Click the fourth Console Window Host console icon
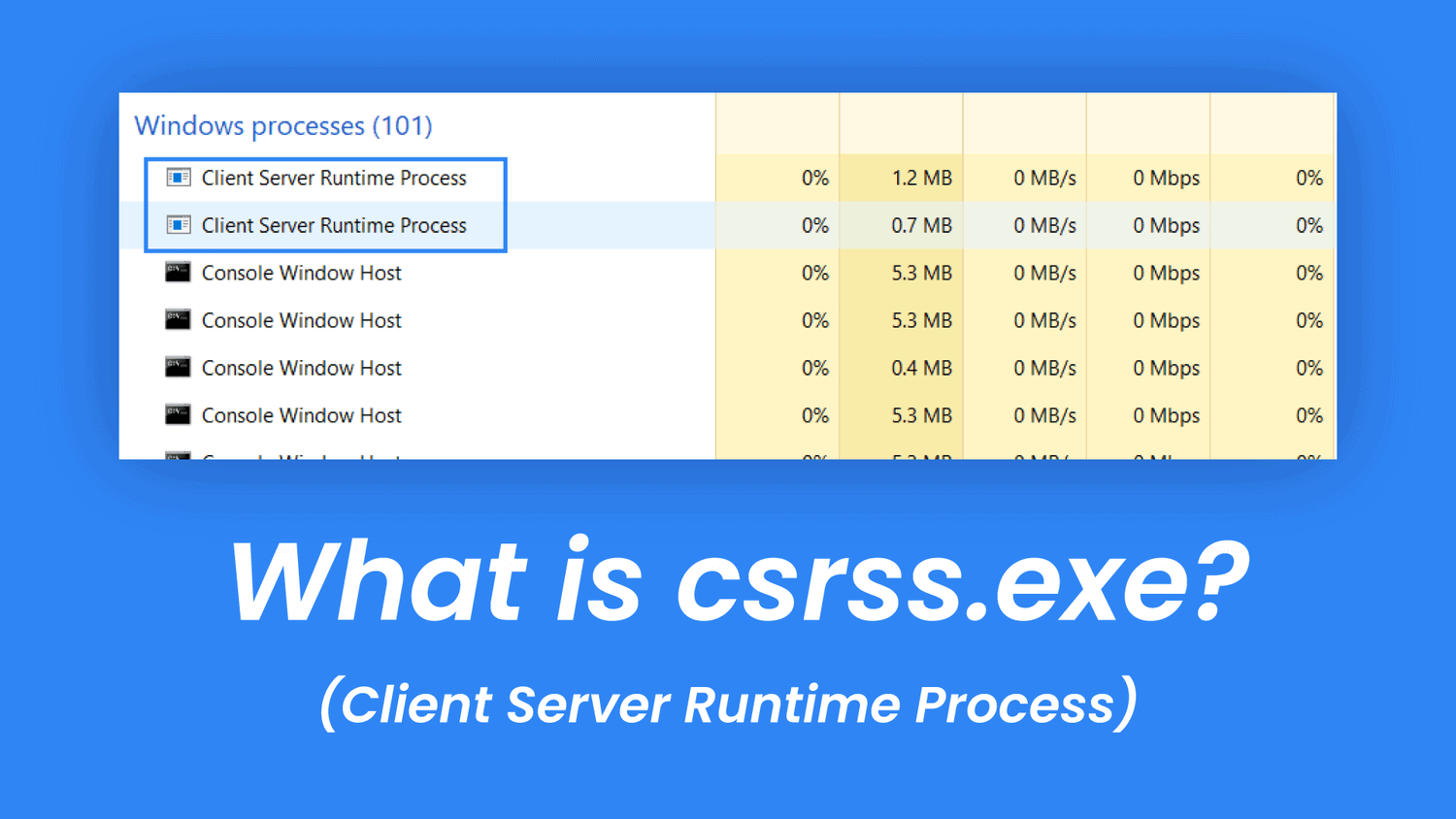The width and height of the screenshot is (1456, 819). tap(178, 414)
